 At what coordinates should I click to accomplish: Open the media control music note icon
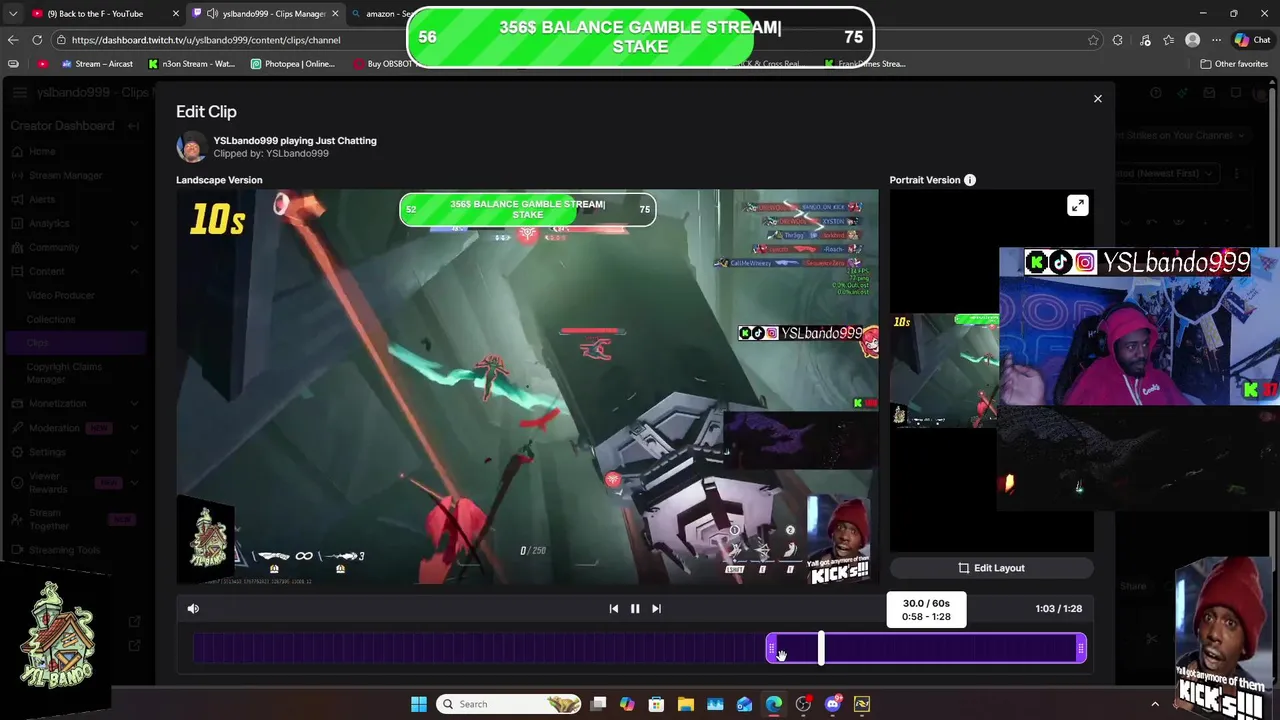[x=1144, y=40]
